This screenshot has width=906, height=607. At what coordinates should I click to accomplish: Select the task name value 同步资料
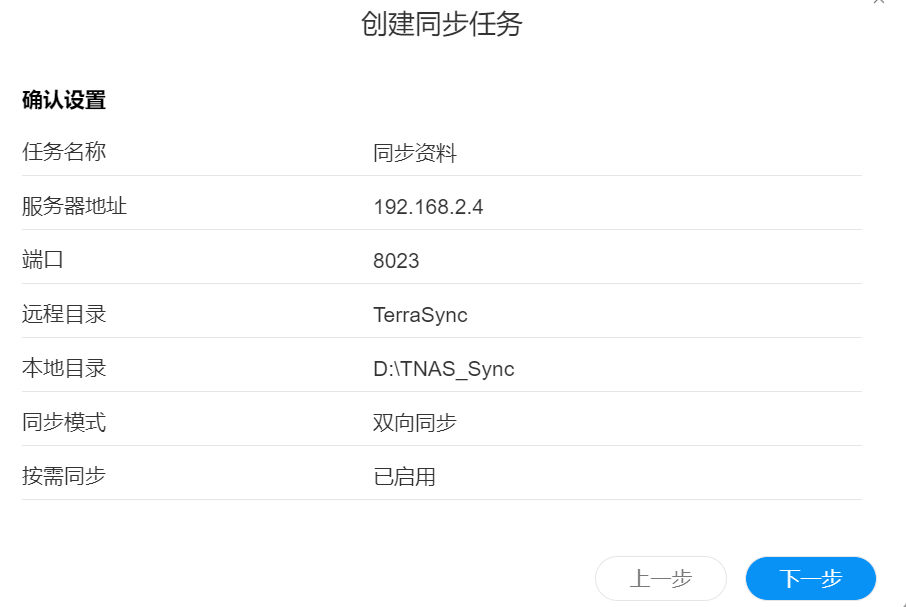click(415, 153)
